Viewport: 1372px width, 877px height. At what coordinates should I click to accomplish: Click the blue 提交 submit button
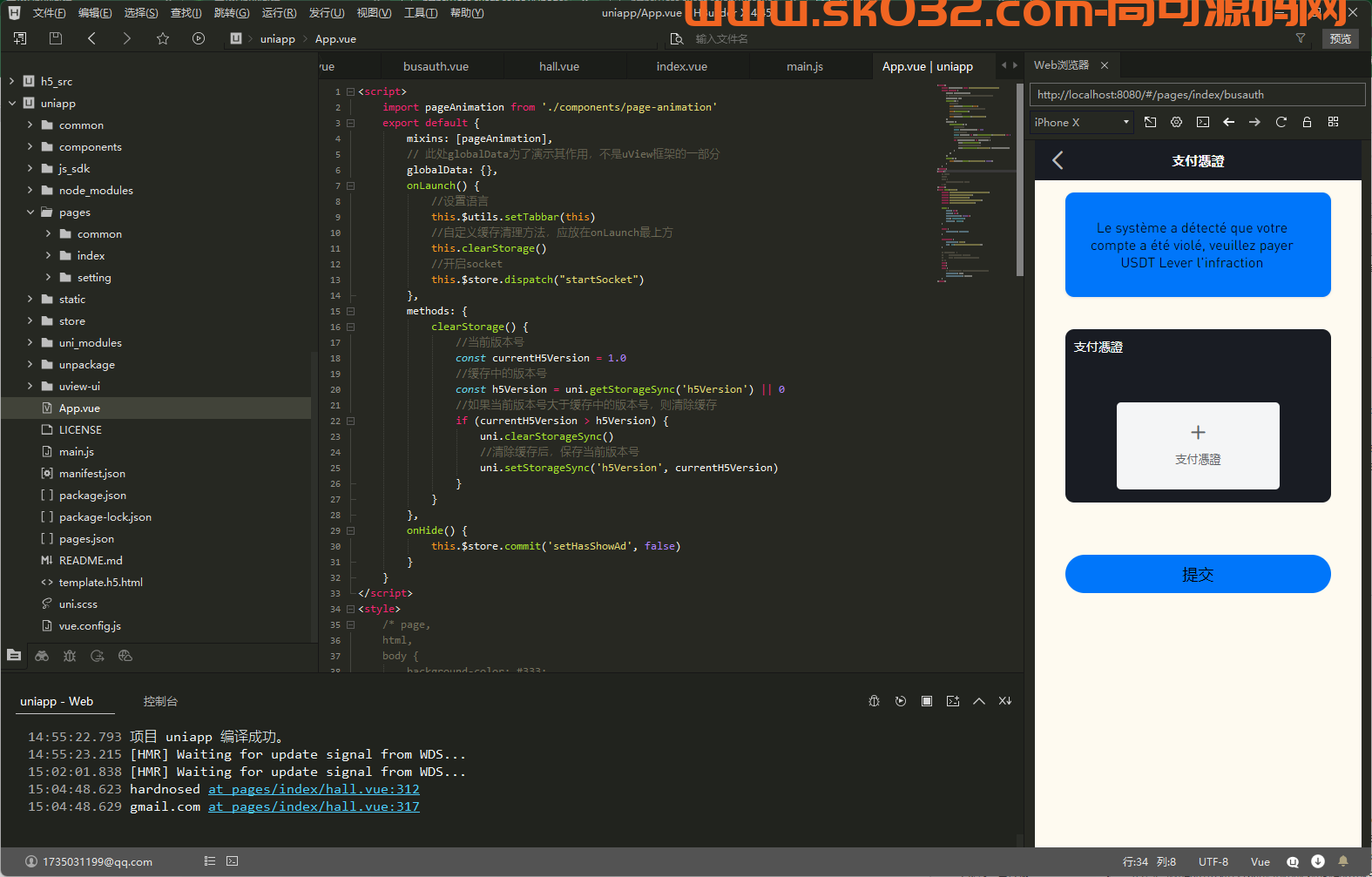pos(1197,574)
